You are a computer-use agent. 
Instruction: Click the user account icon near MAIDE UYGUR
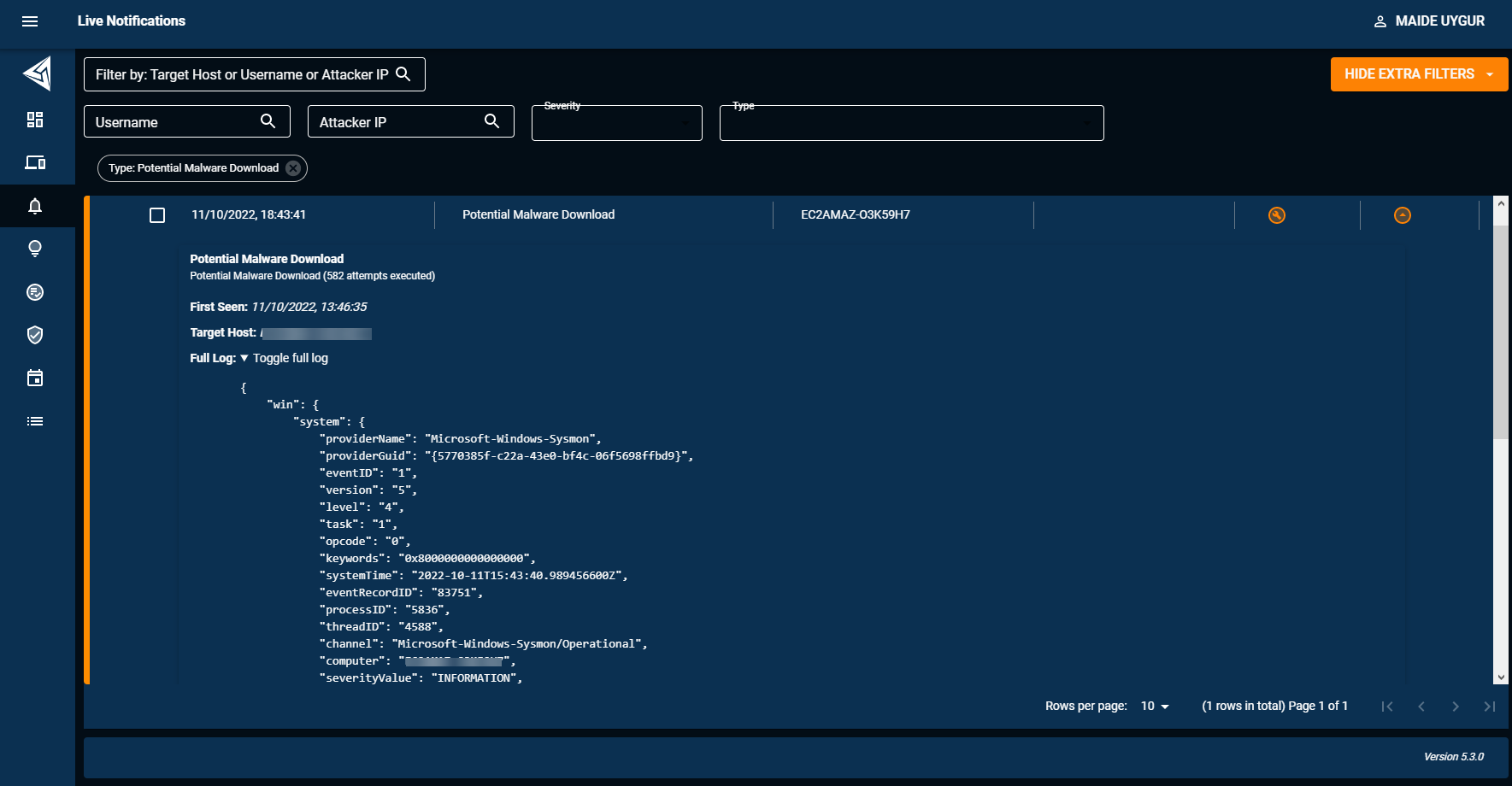tap(1380, 21)
